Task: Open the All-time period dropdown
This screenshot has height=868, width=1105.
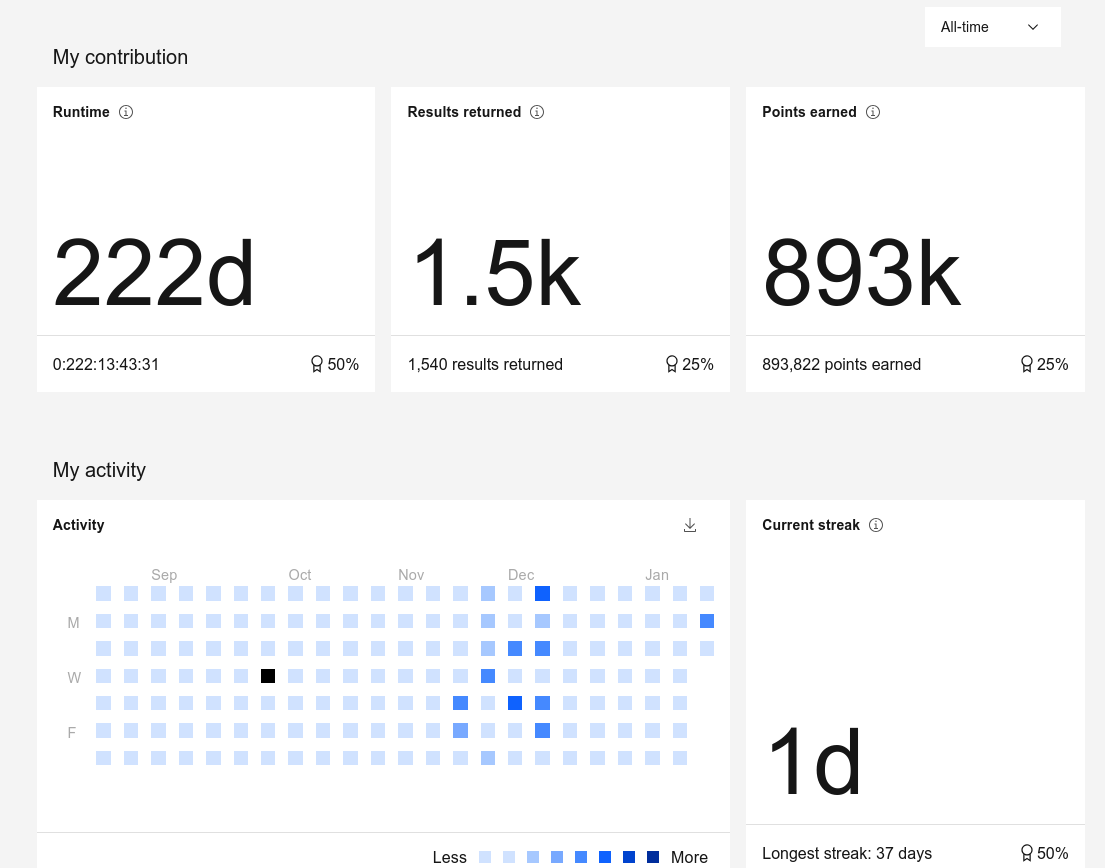Action: (x=992, y=27)
